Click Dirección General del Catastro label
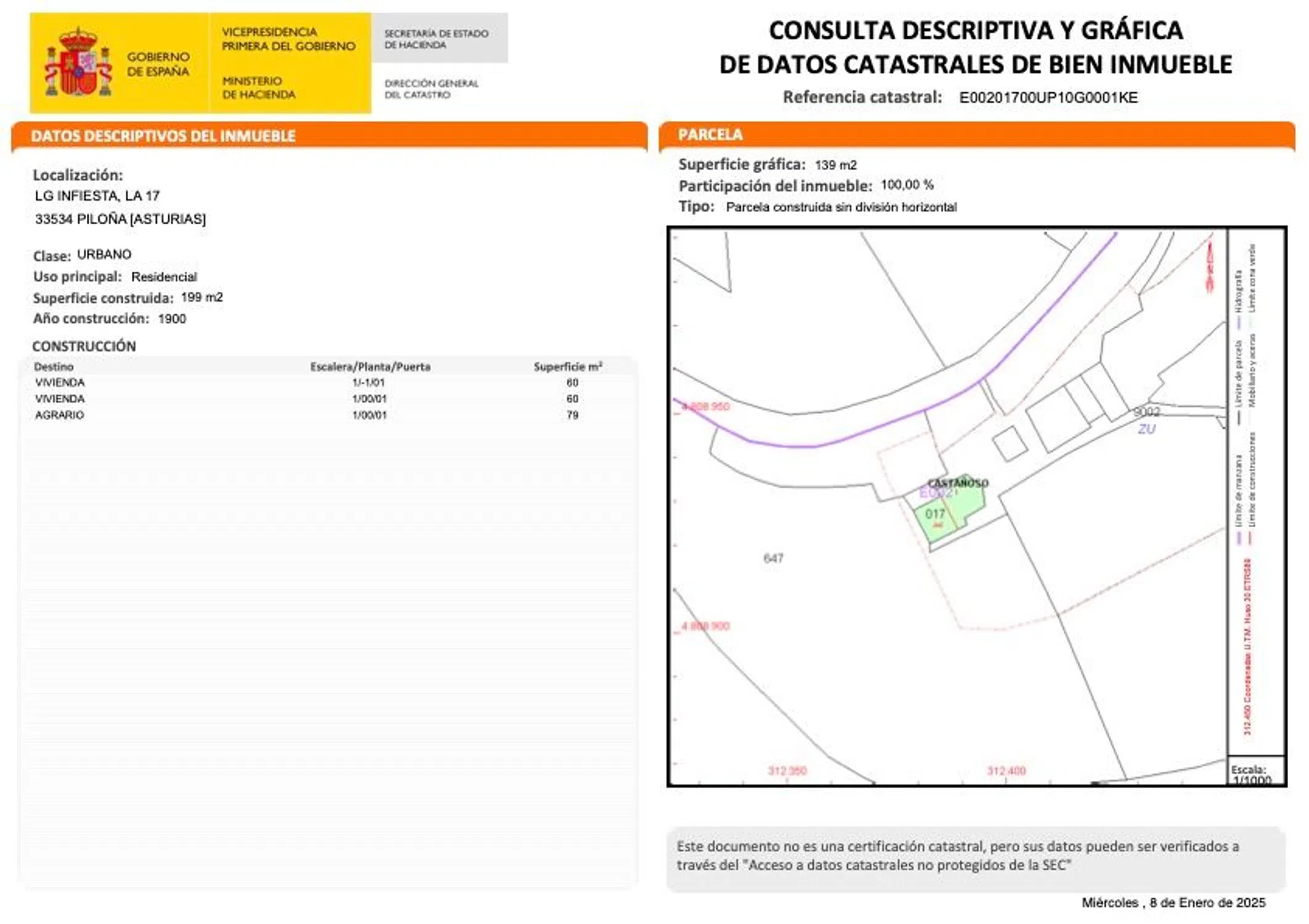 point(431,89)
